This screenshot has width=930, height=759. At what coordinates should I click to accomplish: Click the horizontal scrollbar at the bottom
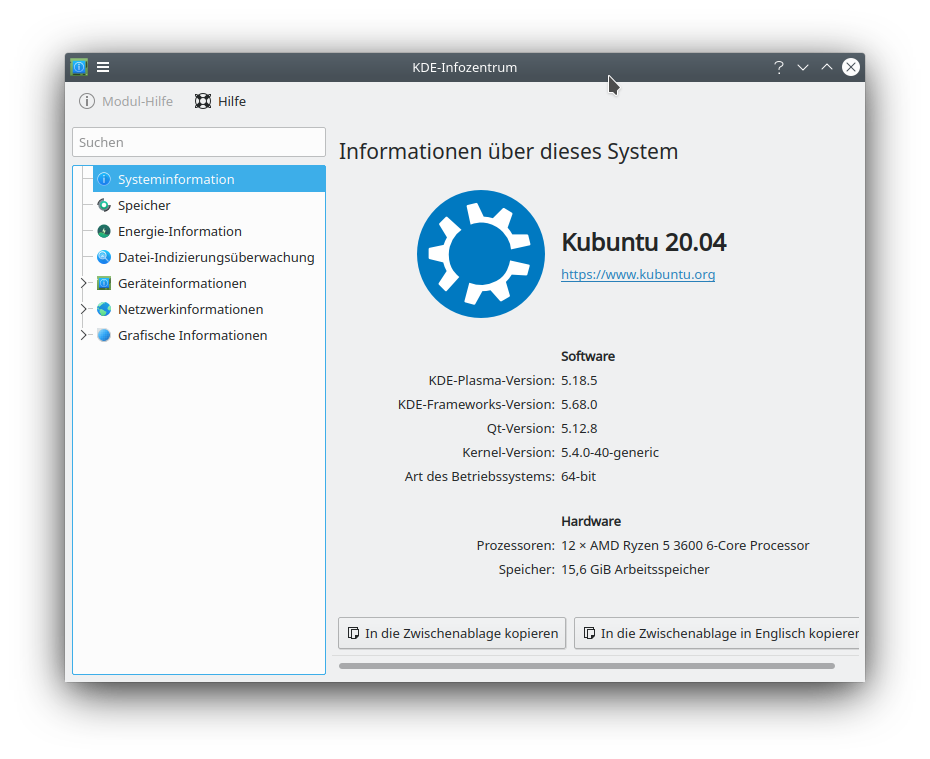tap(587, 666)
